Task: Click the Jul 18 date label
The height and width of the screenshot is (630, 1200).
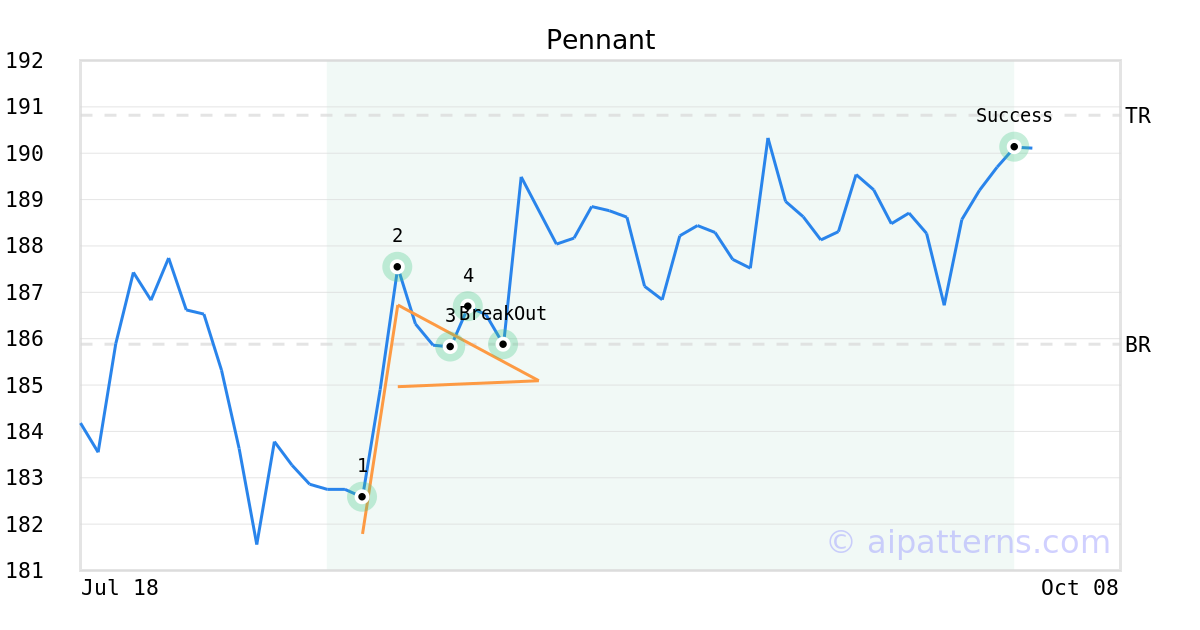Action: pyautogui.click(x=120, y=588)
